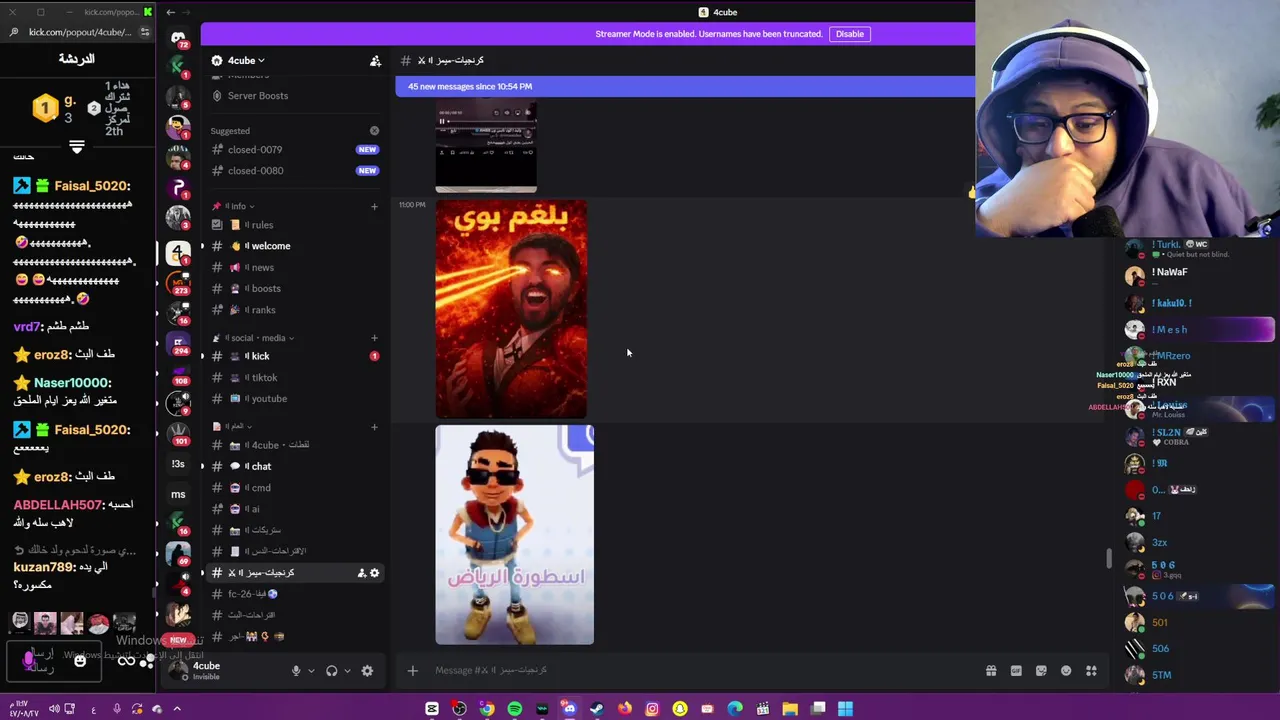Screen dimensions: 1280x720
Task: Open File Explorer from the taskbar
Action: point(790,709)
